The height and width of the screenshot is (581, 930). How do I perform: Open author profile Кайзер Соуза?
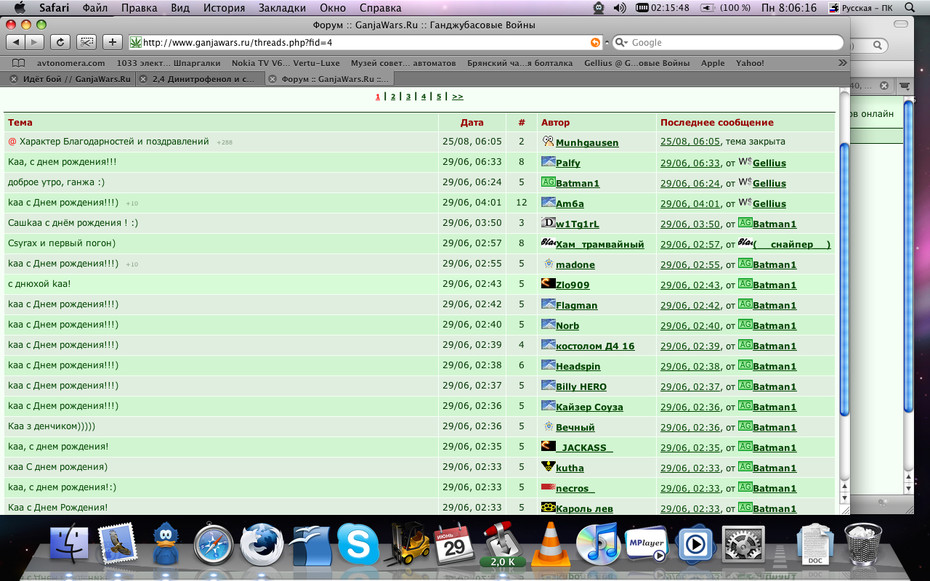(590, 407)
